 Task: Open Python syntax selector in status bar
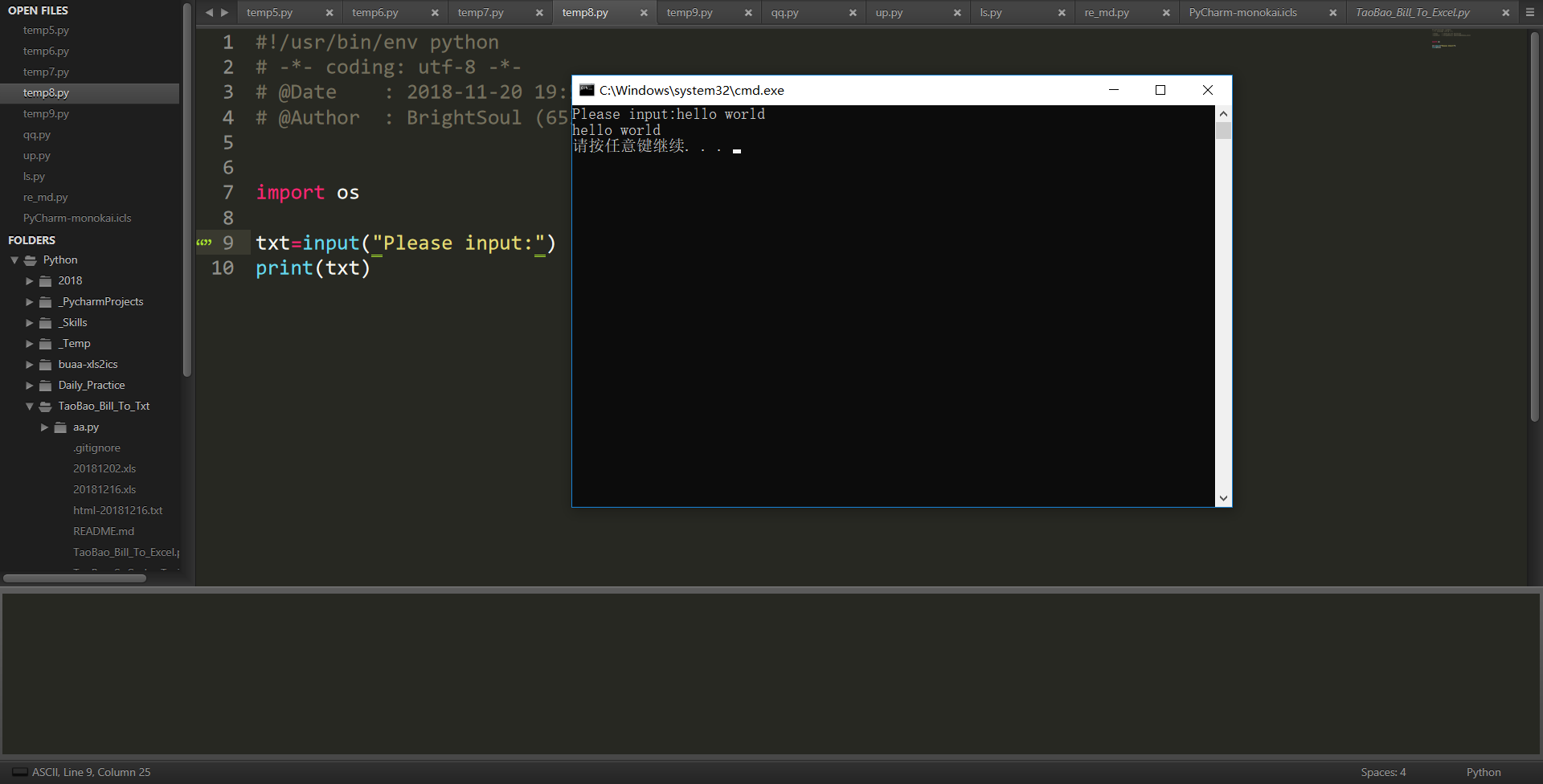coord(1483,772)
